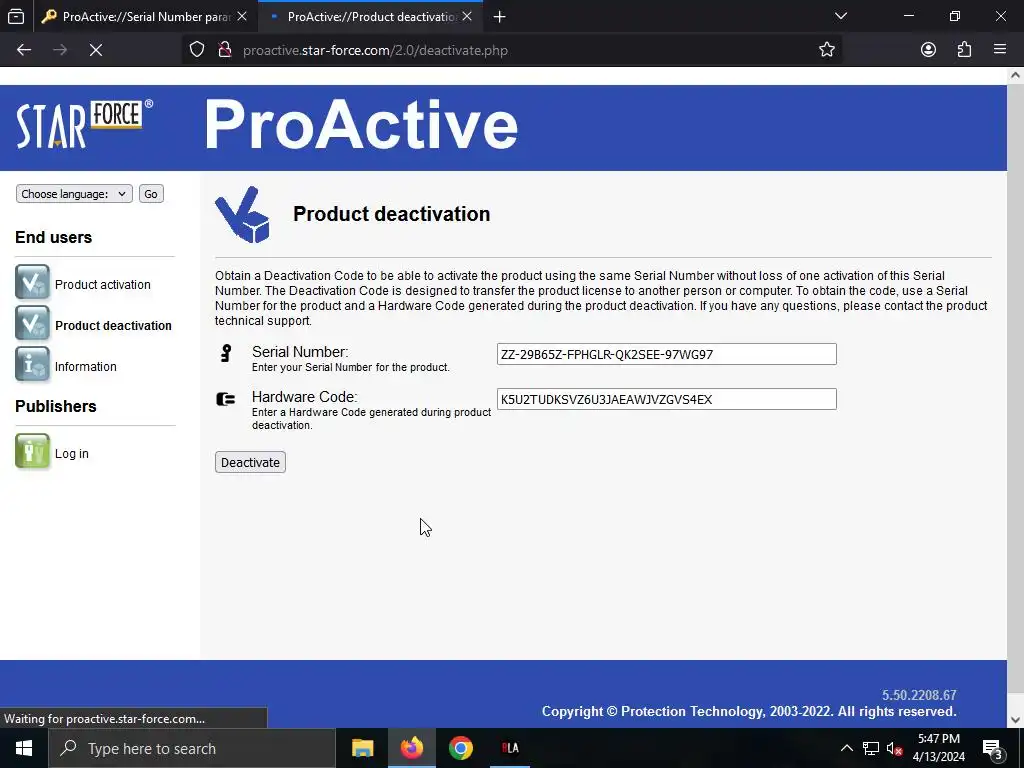1024x768 pixels.
Task: Click the Go language button
Action: pos(151,194)
